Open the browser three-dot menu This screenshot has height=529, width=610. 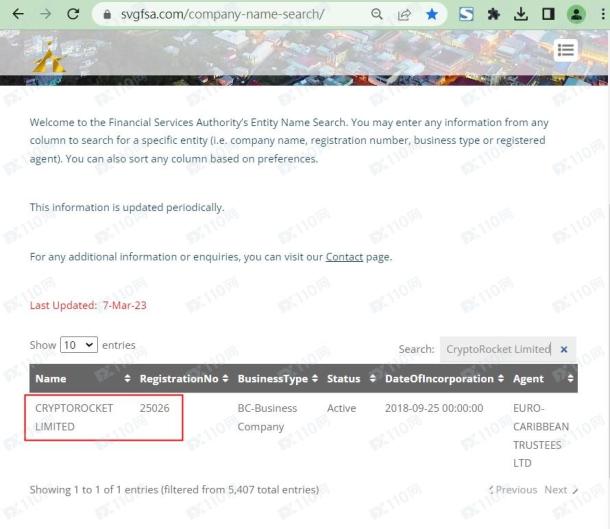(603, 15)
